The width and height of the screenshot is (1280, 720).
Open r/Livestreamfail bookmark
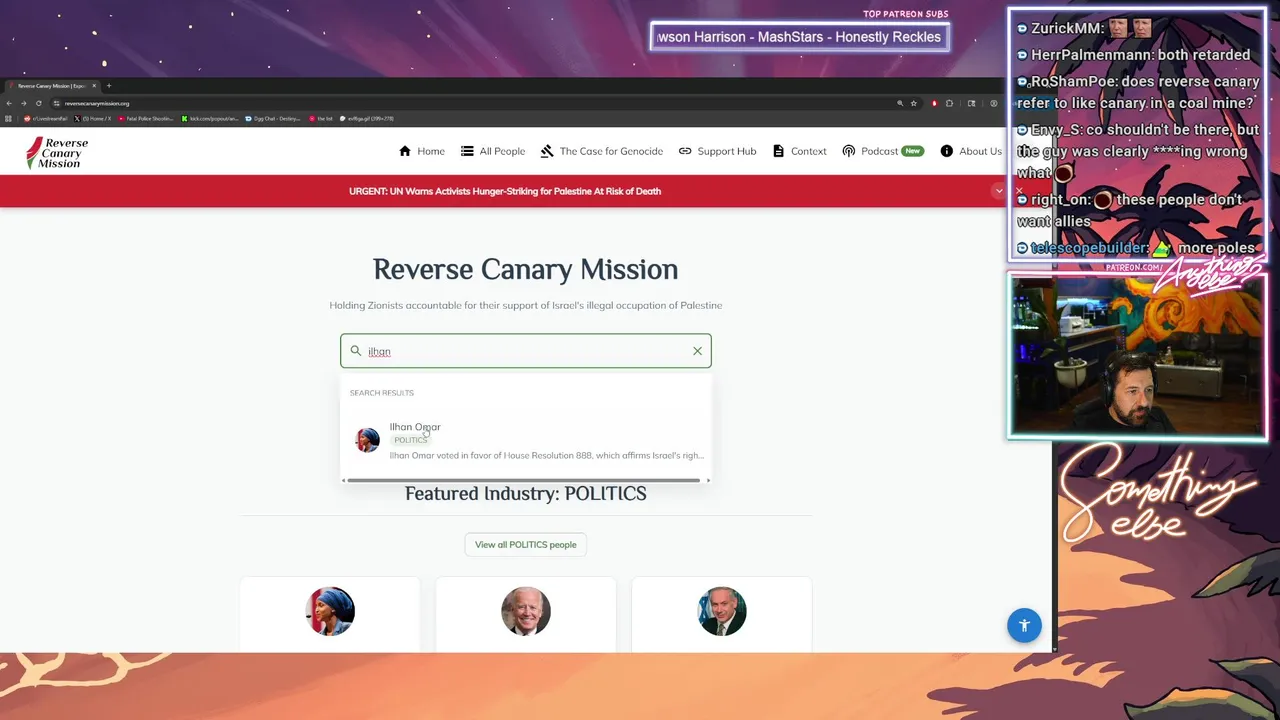point(44,118)
